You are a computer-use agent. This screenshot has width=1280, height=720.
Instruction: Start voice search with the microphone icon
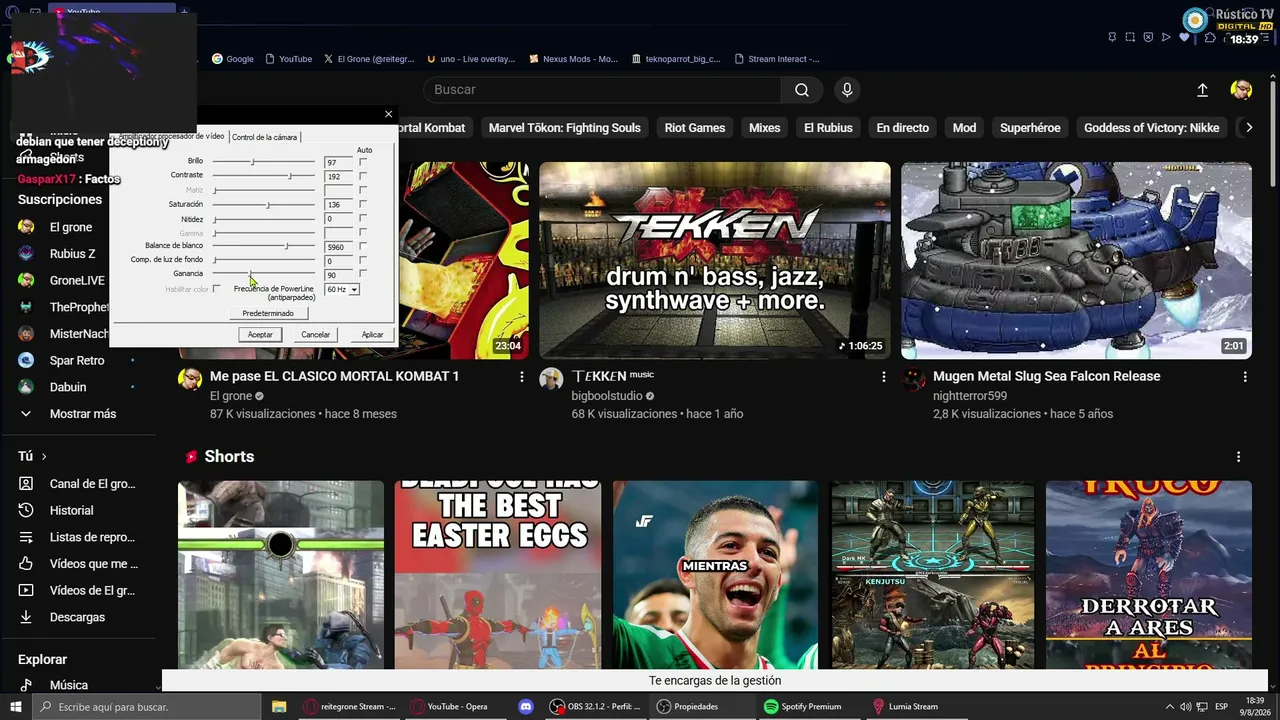pyautogui.click(x=847, y=90)
